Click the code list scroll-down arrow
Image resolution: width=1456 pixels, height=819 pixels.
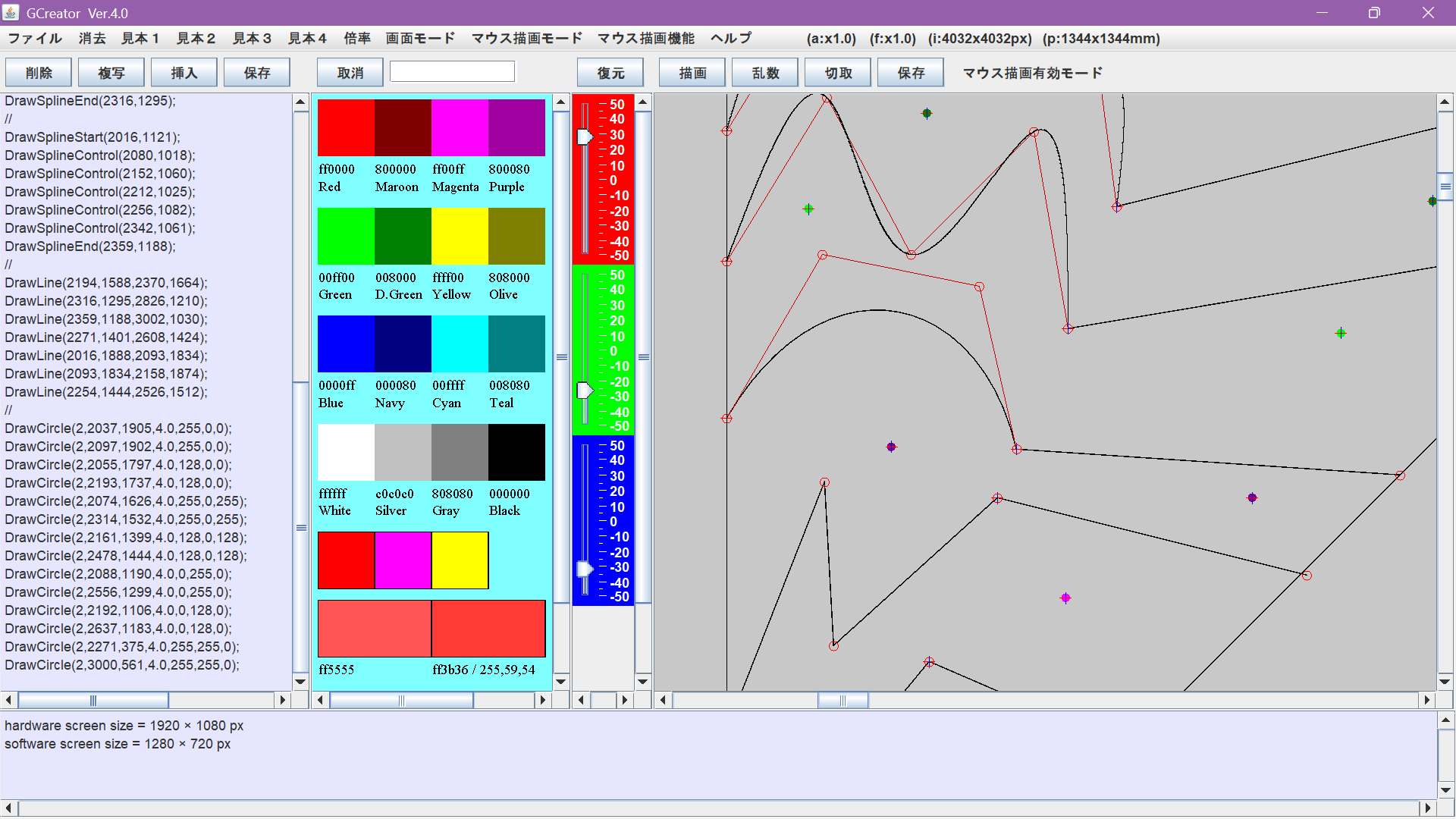(x=300, y=681)
